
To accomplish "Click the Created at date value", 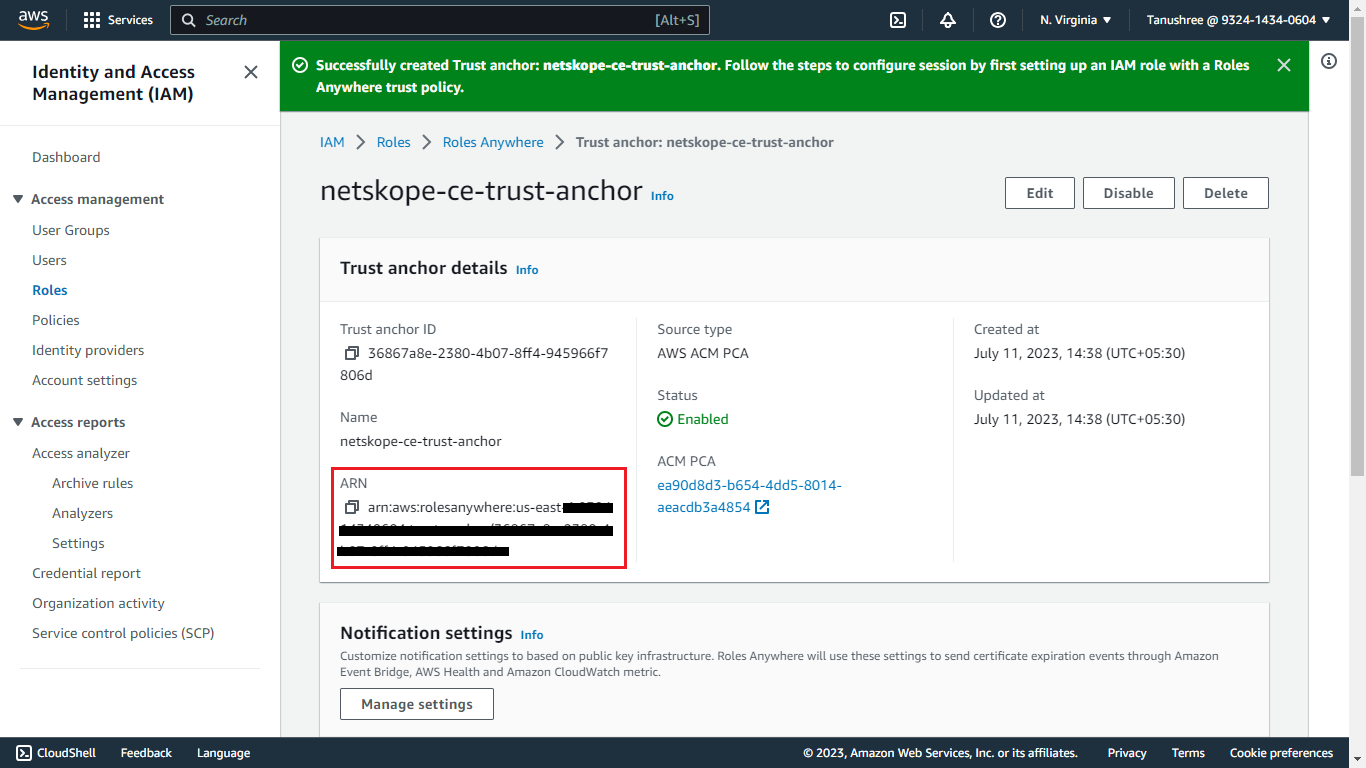I will (x=1080, y=353).
